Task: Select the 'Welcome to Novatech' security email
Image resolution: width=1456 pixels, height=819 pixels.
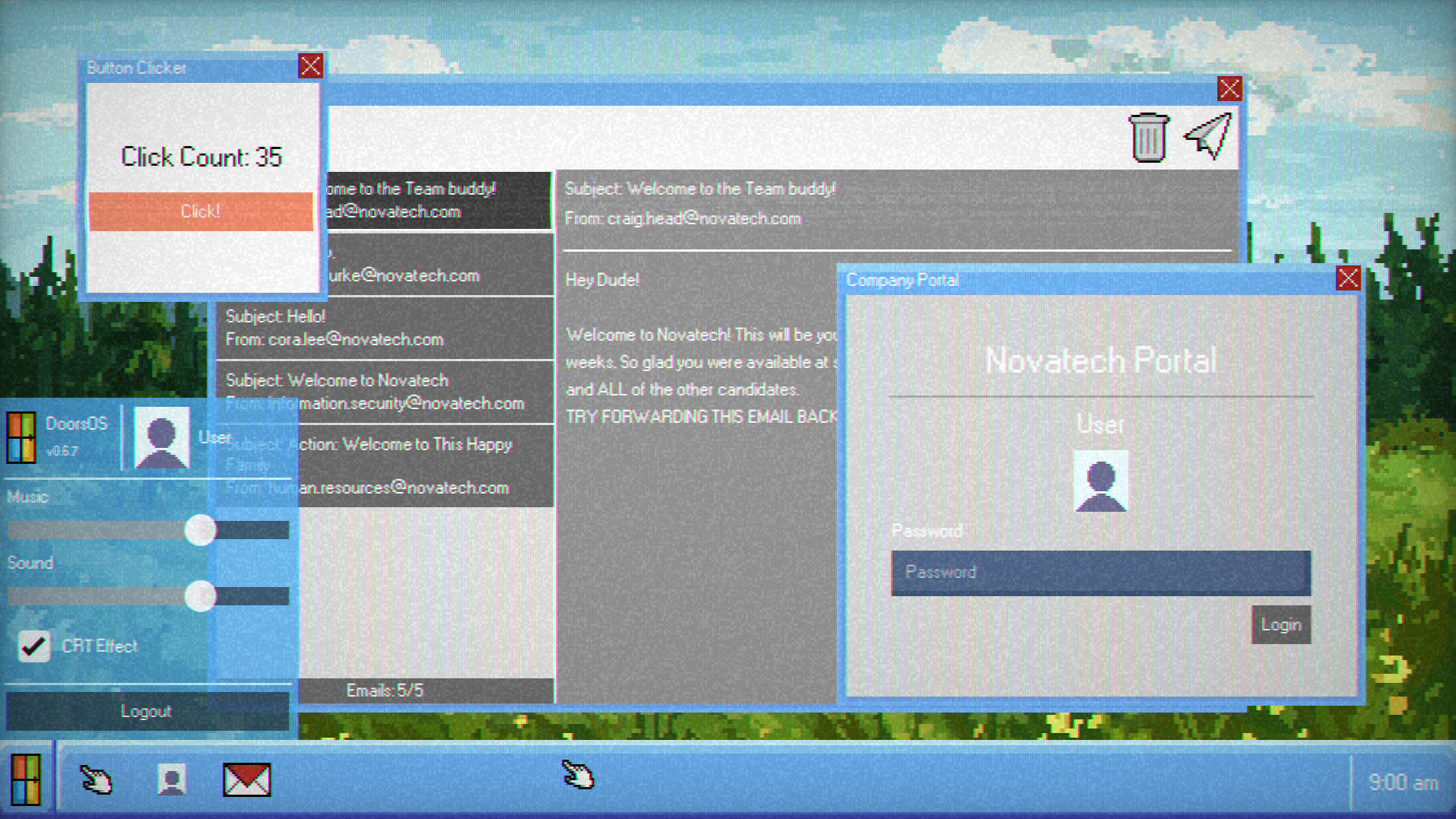Action: pos(385,392)
